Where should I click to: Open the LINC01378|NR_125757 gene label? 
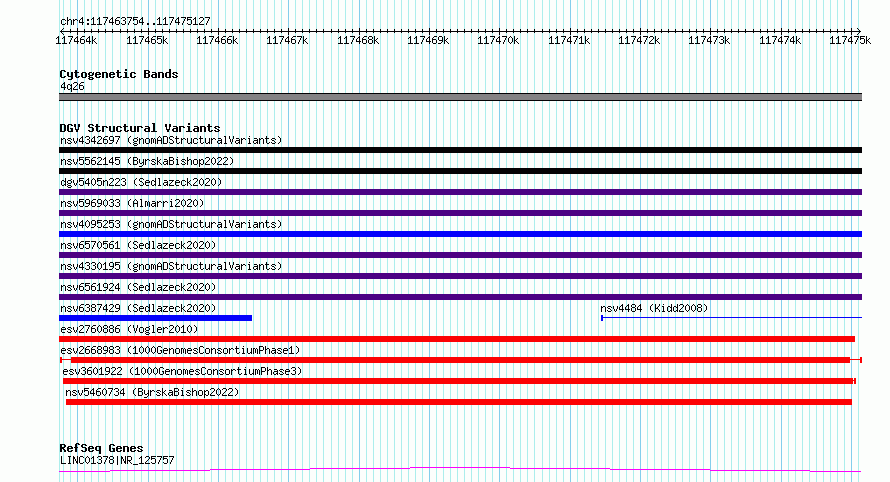click(x=117, y=460)
